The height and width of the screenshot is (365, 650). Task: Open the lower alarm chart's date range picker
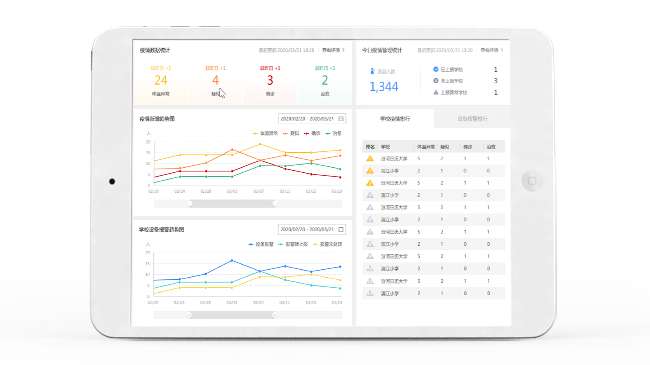point(312,229)
